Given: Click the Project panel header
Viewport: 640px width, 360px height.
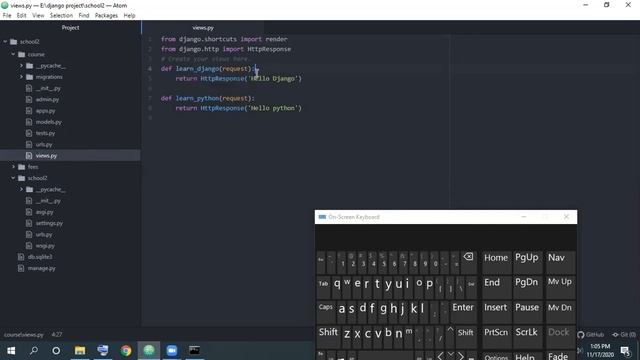Looking at the screenshot, I should point(70,28).
